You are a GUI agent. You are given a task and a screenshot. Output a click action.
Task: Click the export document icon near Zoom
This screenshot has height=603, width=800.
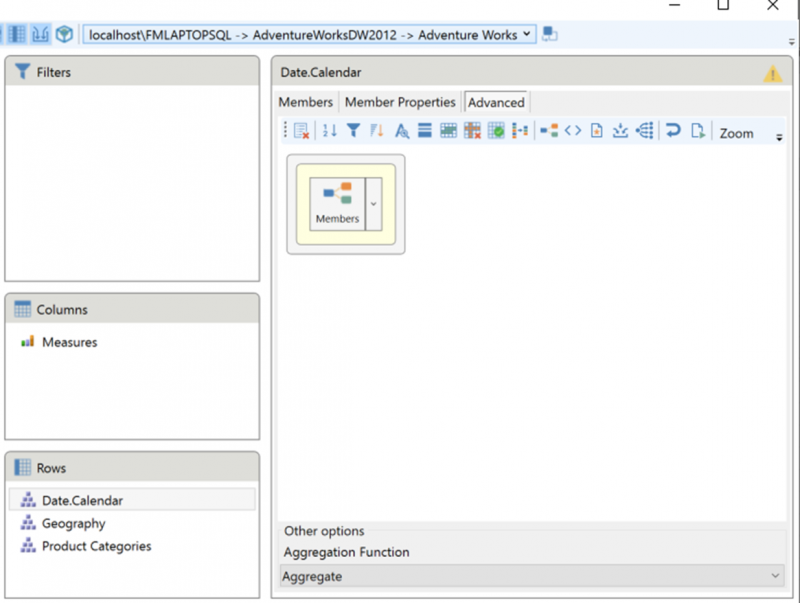[x=698, y=130]
